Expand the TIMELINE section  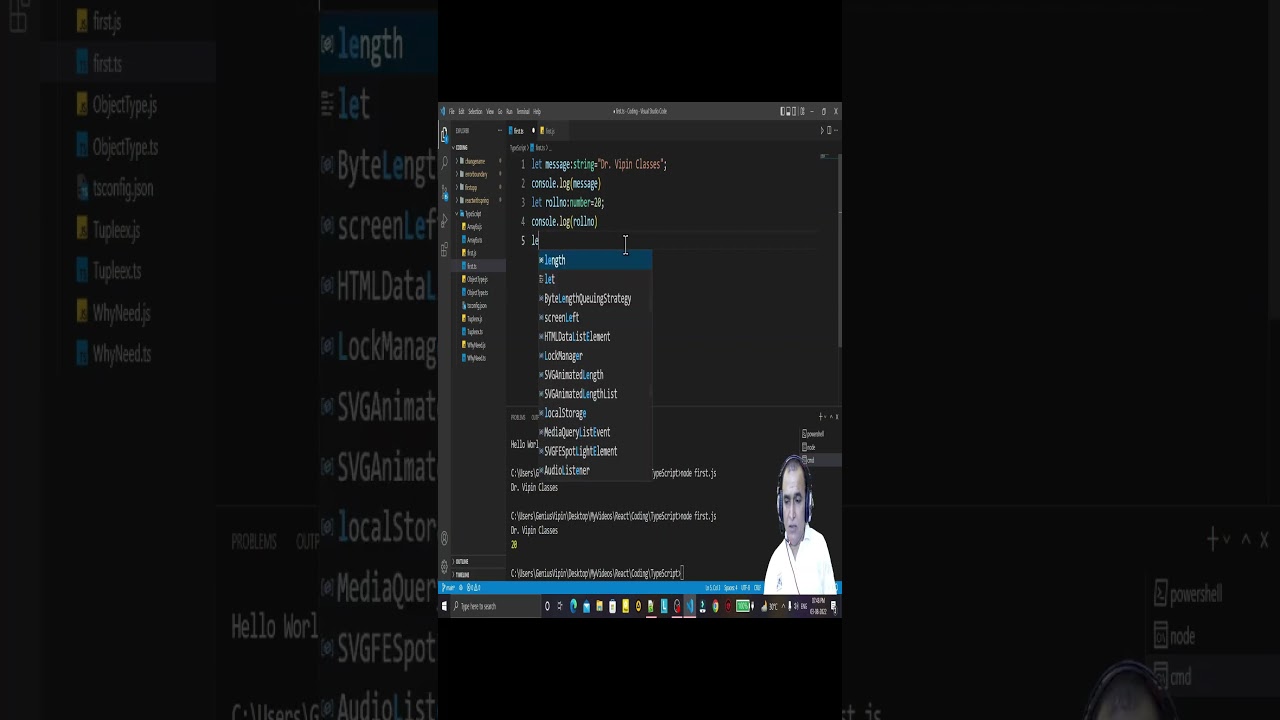480,574
